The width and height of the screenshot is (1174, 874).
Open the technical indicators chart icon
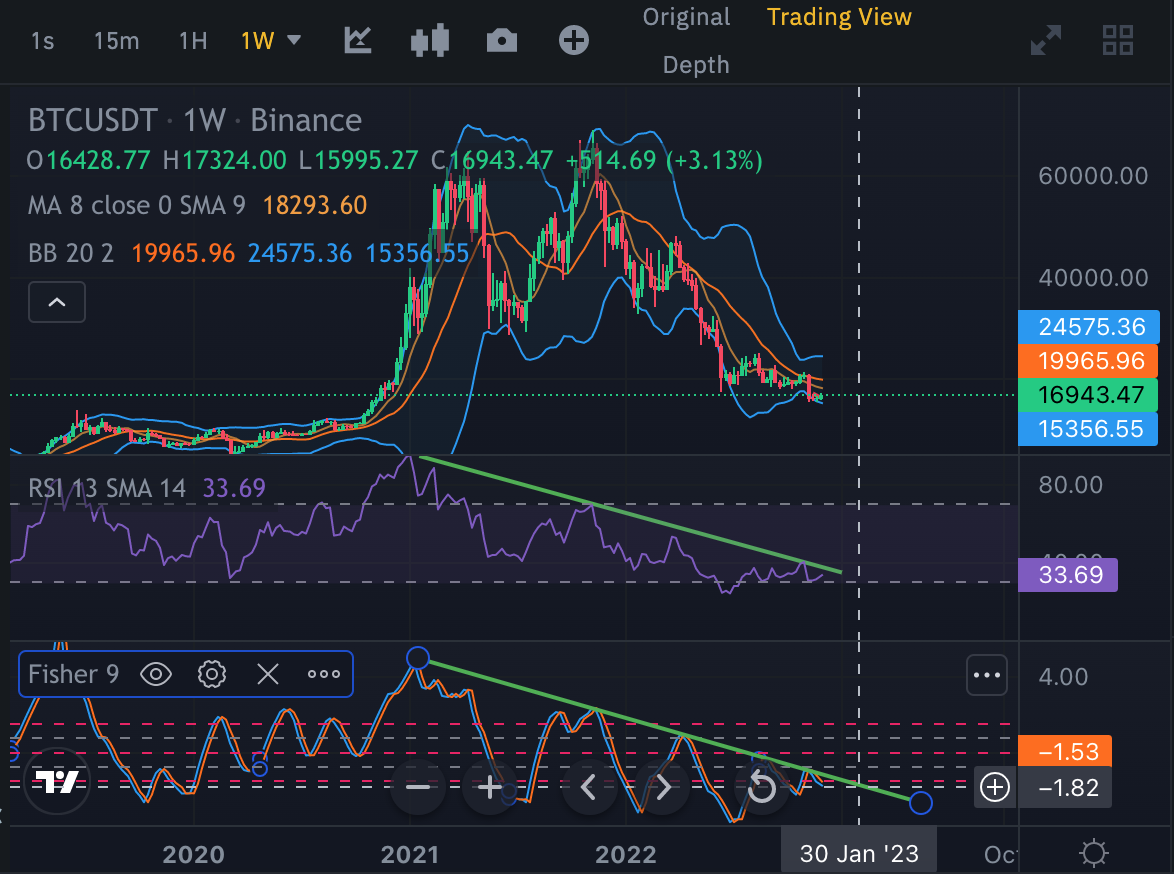pyautogui.click(x=358, y=40)
